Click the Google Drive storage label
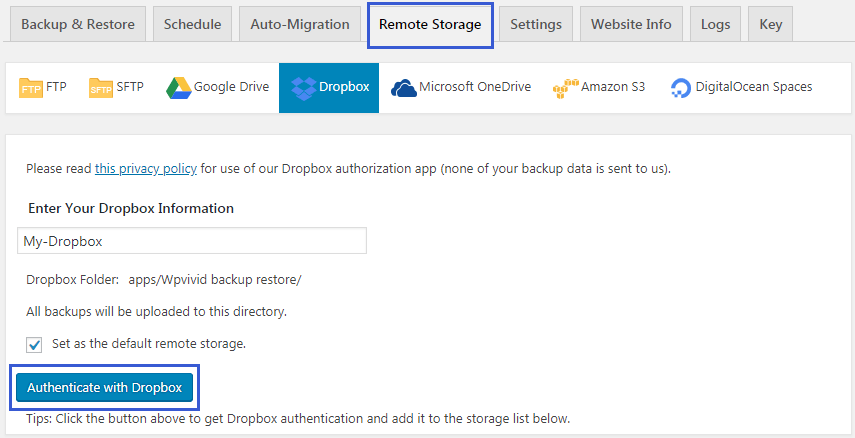Image resolution: width=855 pixels, height=438 pixels. pyautogui.click(x=231, y=87)
